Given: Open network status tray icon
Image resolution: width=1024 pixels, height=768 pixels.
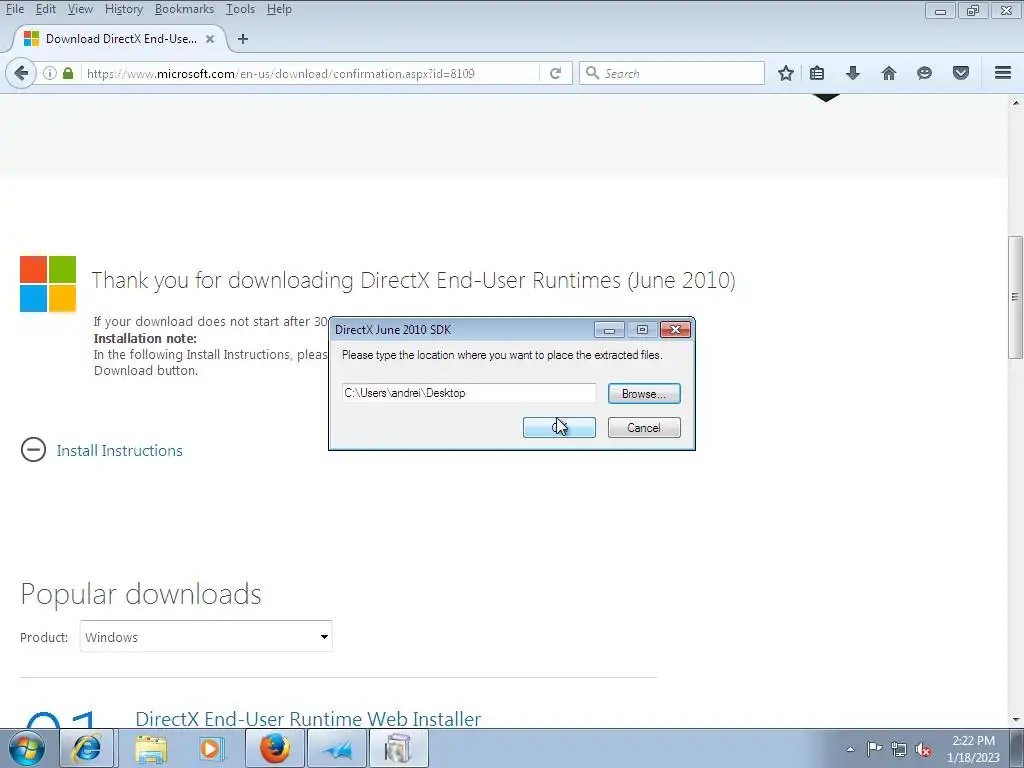Looking at the screenshot, I should click(x=899, y=749).
